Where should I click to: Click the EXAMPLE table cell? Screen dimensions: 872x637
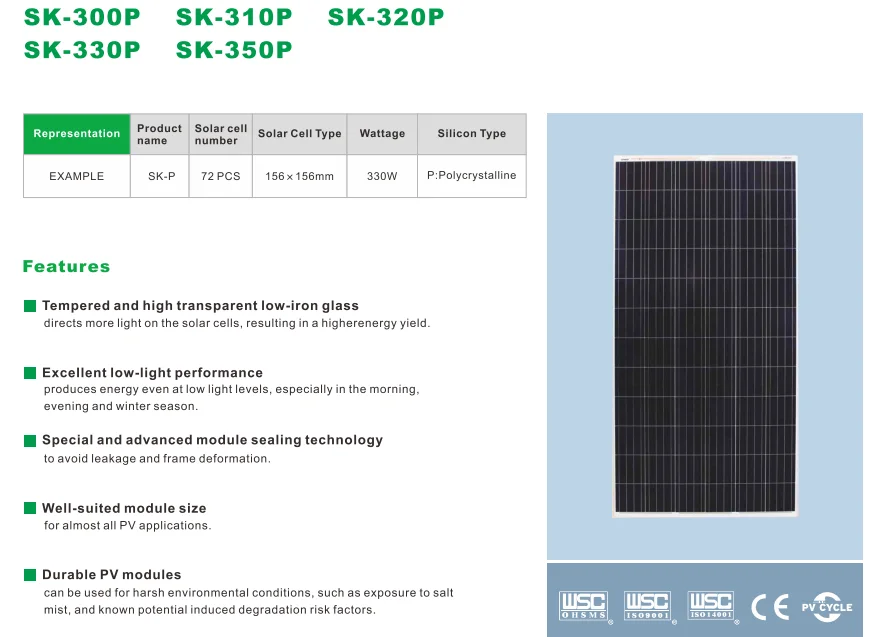tap(77, 176)
